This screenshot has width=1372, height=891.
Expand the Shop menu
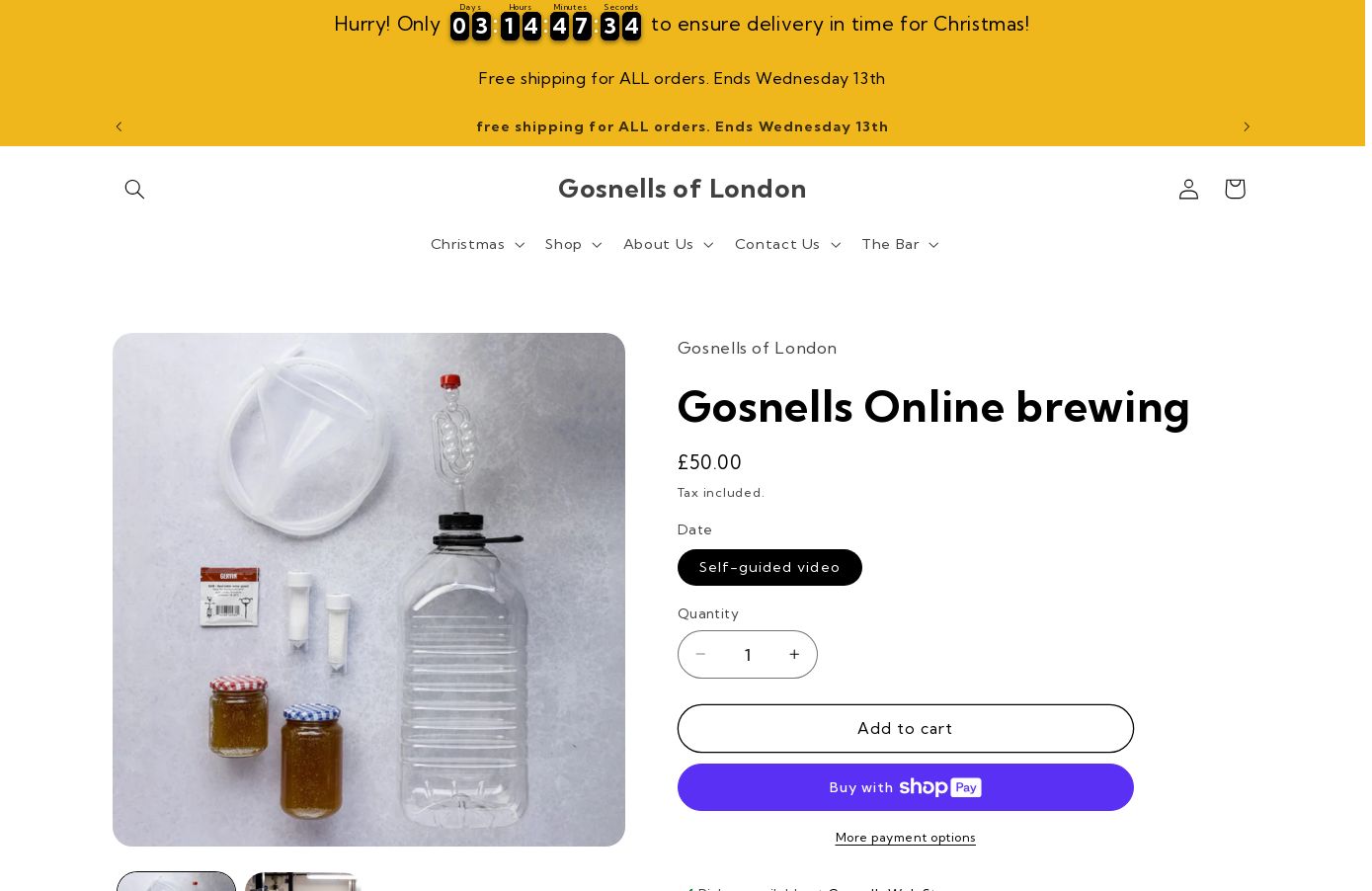point(573,244)
